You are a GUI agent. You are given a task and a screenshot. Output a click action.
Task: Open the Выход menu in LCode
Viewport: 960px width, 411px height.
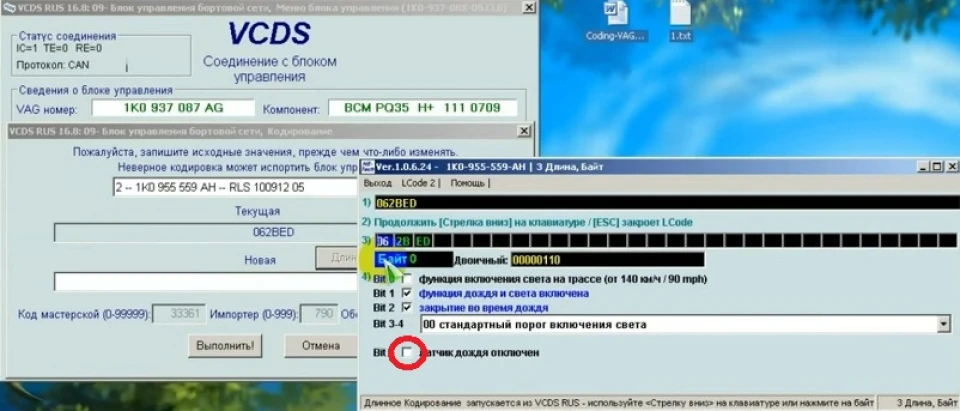(378, 183)
